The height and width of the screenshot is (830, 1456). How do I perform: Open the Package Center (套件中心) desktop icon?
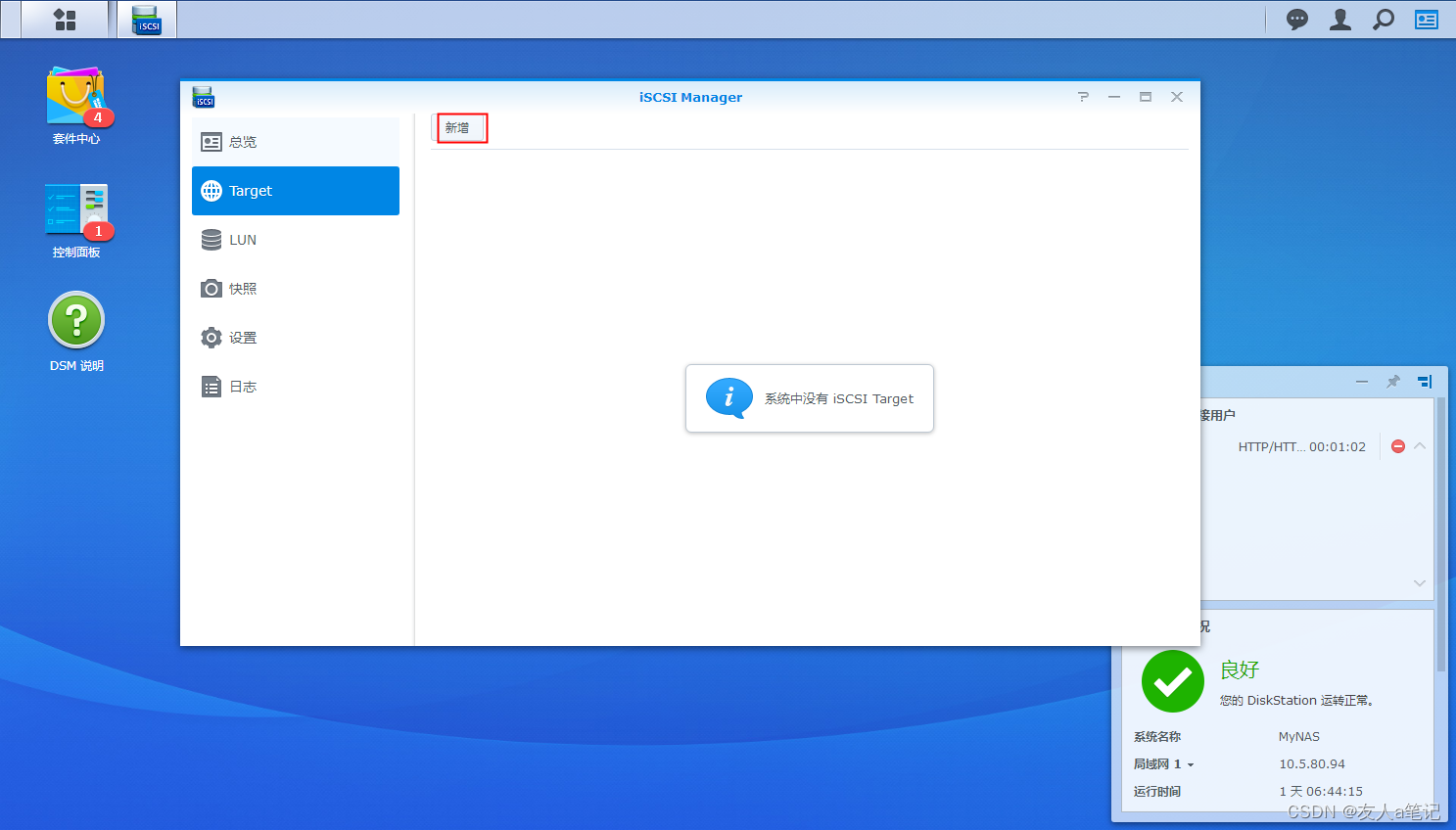coord(76,106)
